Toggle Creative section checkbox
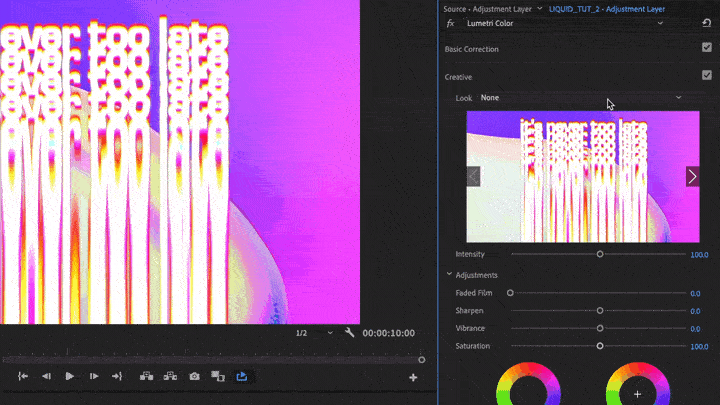This screenshot has width=720, height=405. pyautogui.click(x=707, y=75)
